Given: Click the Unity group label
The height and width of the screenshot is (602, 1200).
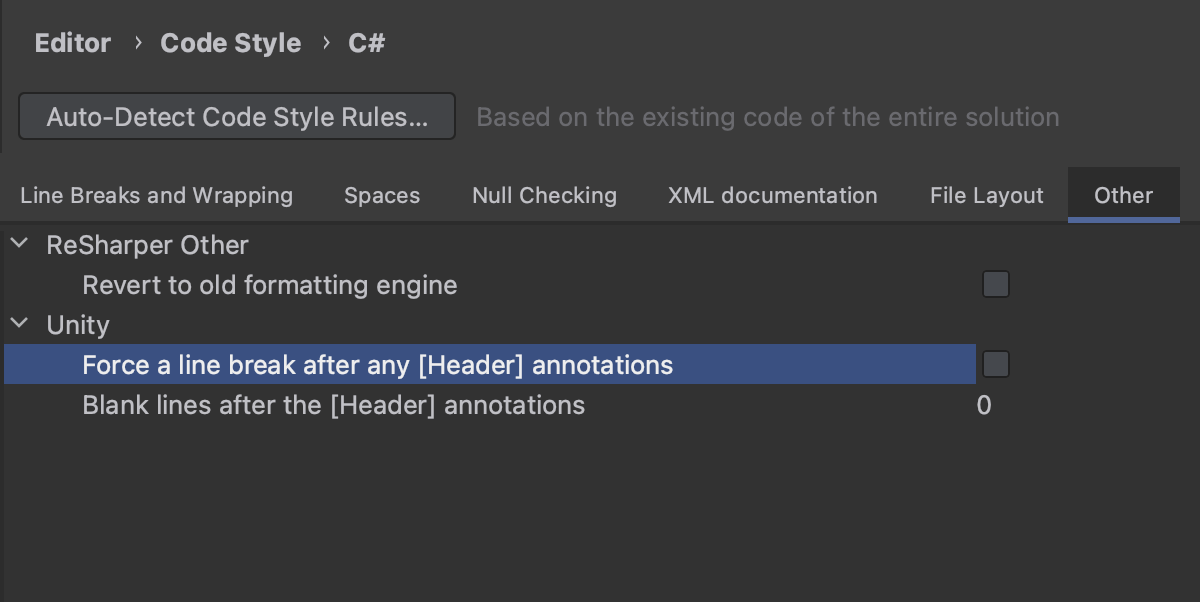Looking at the screenshot, I should [x=78, y=325].
